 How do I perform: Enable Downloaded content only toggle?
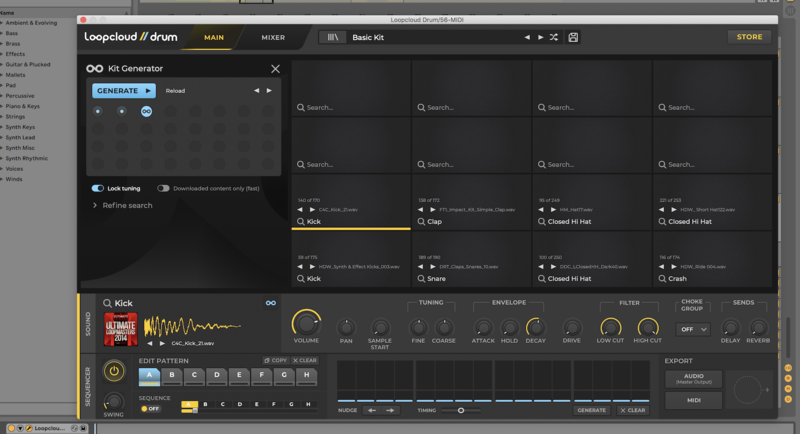click(x=163, y=188)
